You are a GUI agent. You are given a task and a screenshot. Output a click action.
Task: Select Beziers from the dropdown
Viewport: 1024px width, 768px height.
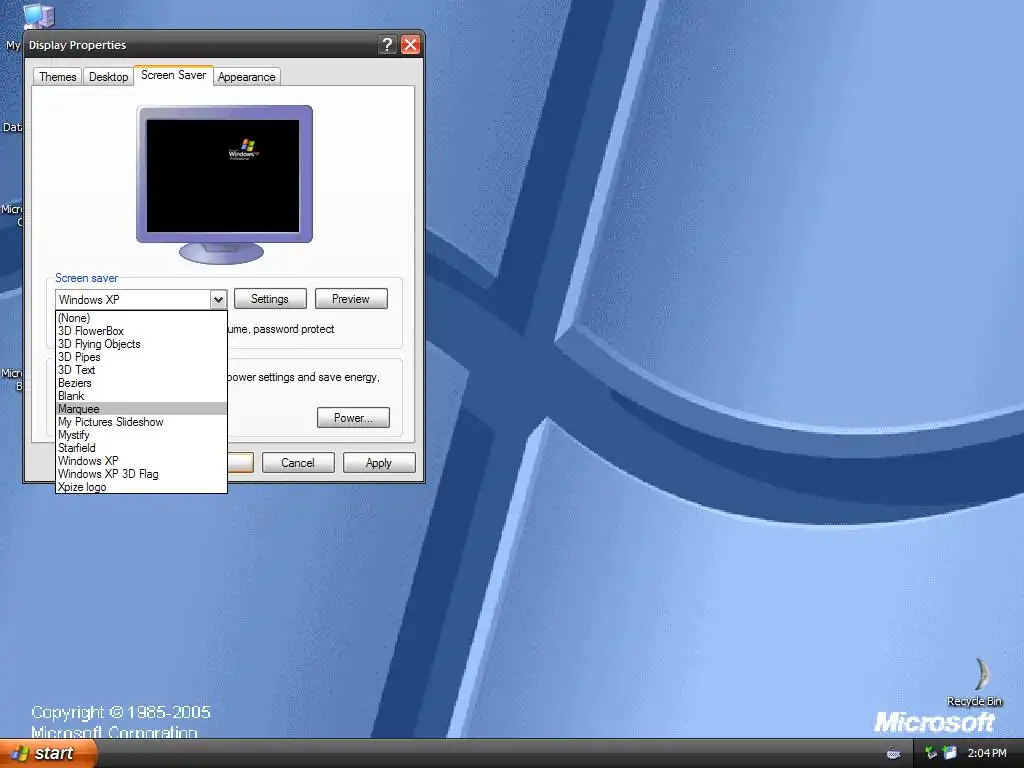coord(141,383)
